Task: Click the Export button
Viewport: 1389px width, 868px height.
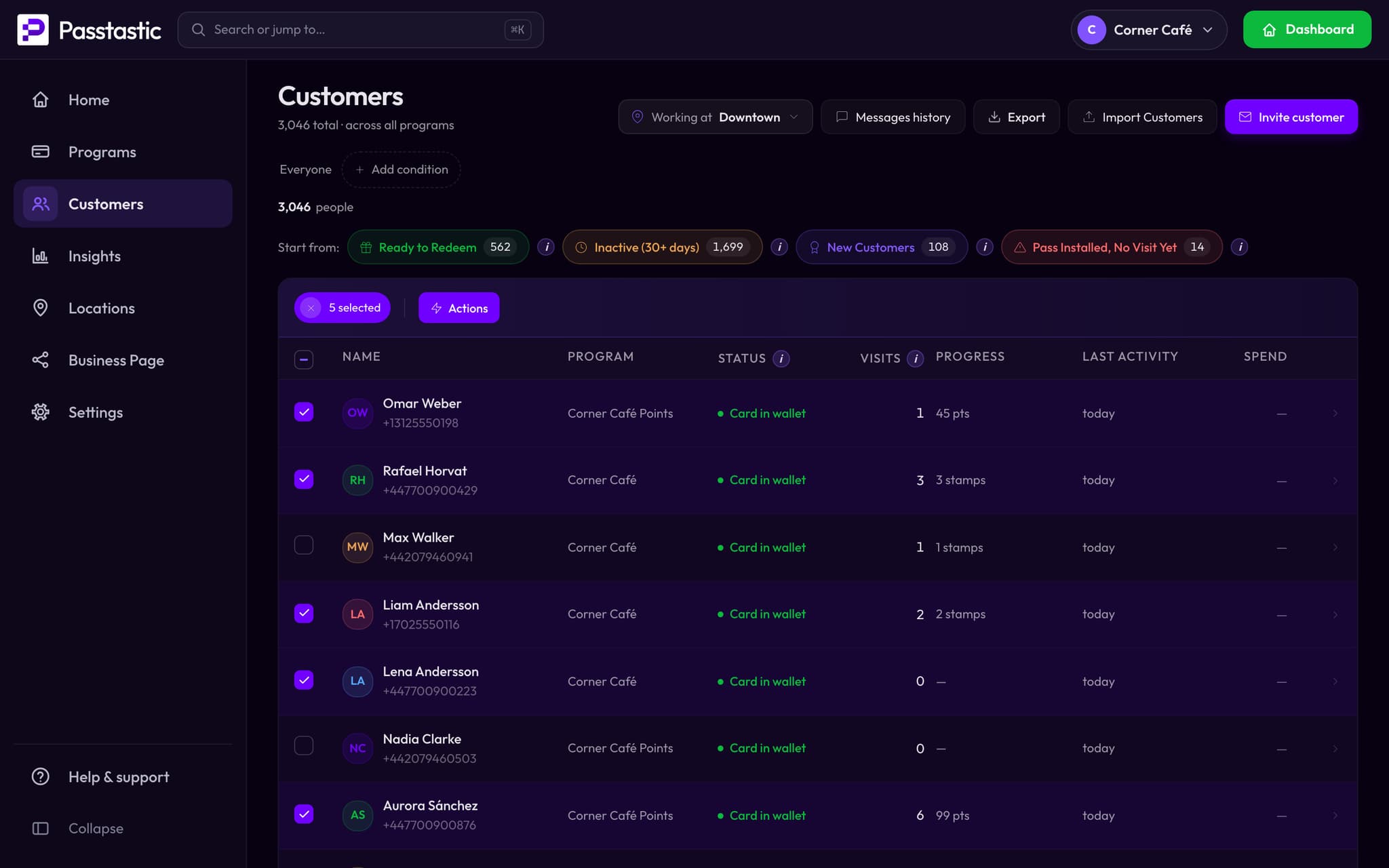Action: [1016, 117]
